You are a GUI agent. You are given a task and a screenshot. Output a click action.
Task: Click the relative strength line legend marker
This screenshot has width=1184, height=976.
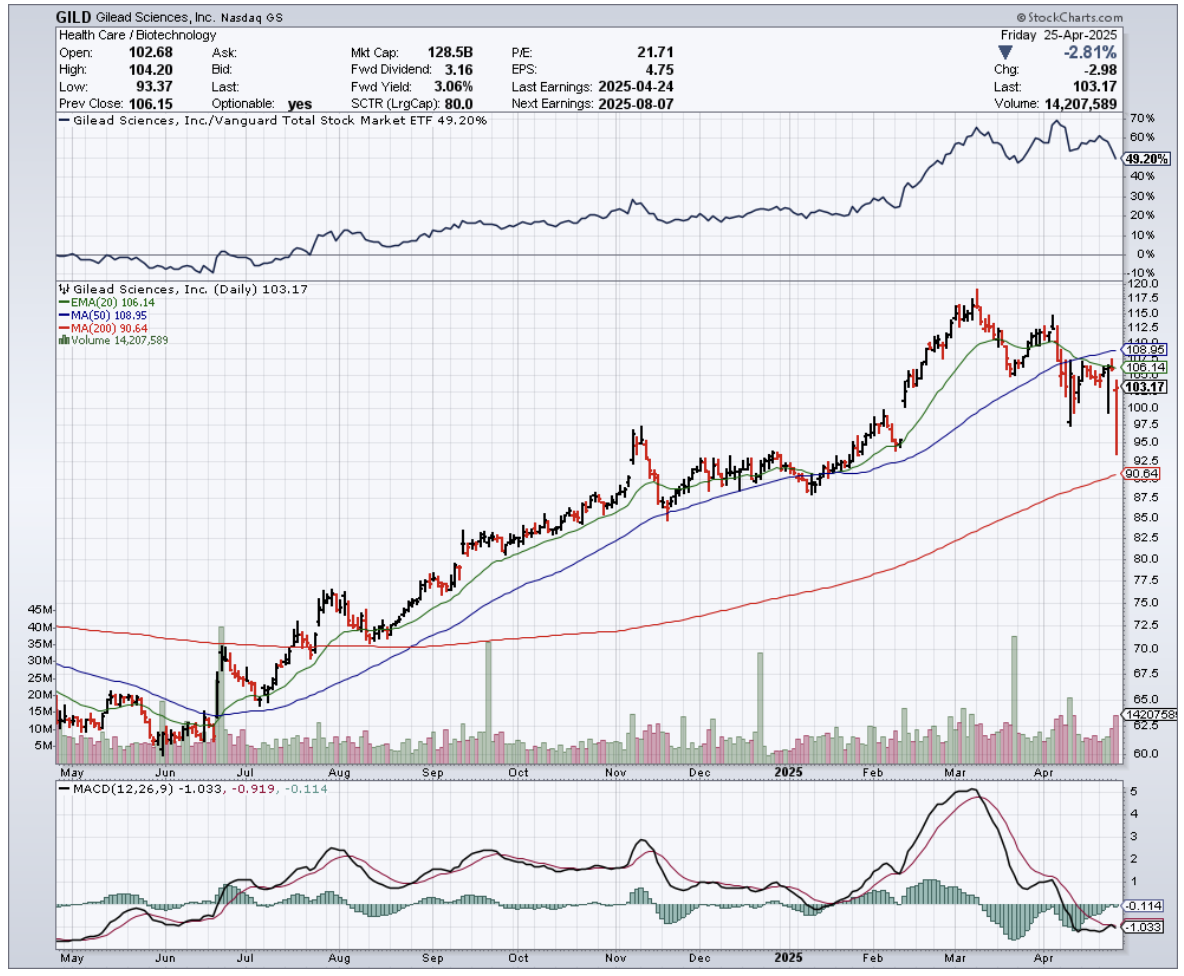66,121
